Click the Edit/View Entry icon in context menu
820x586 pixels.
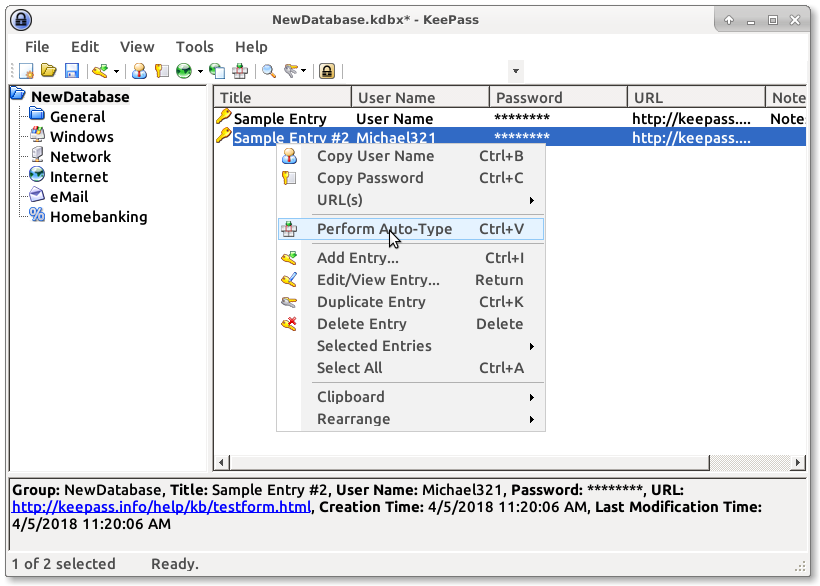click(289, 280)
